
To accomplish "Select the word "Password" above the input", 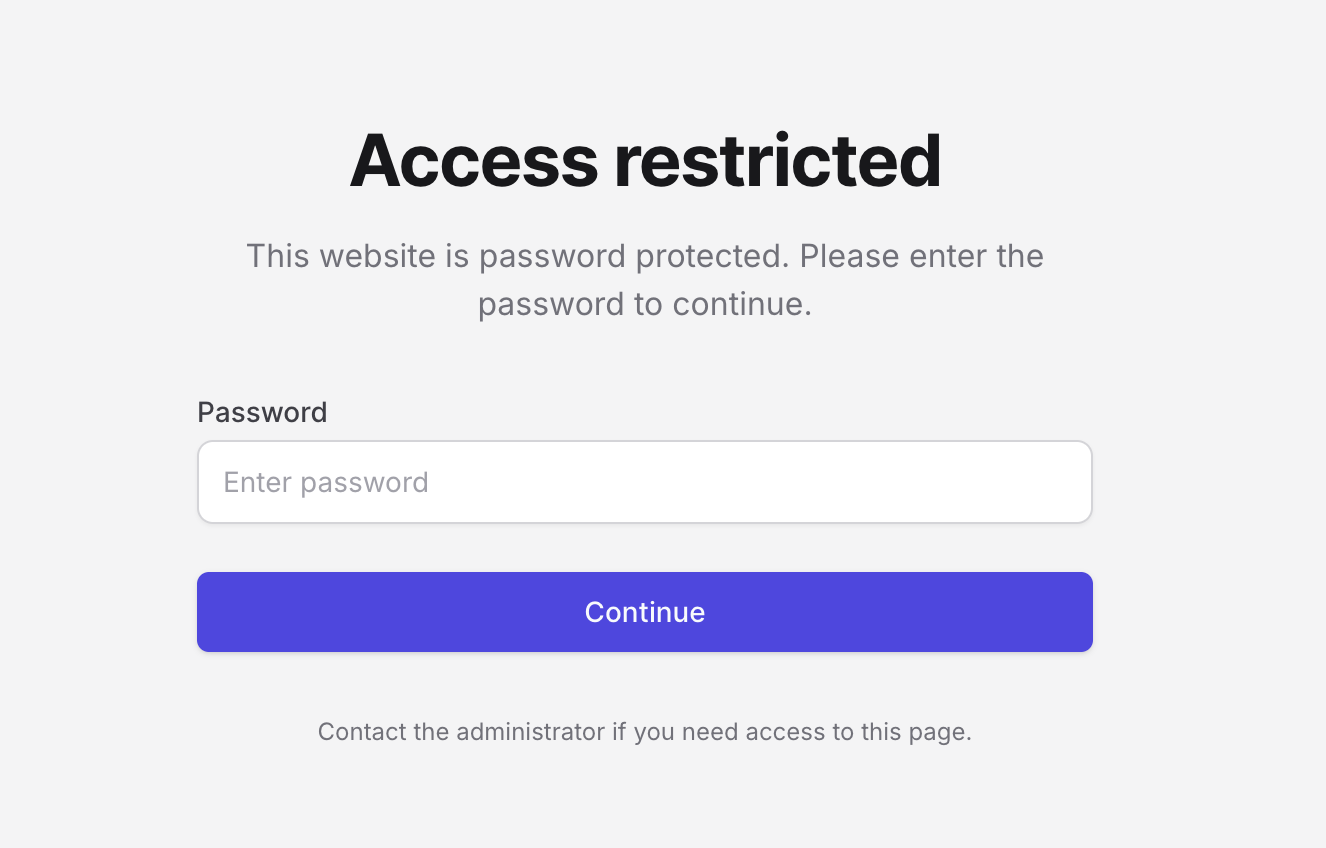I will click(x=262, y=412).
